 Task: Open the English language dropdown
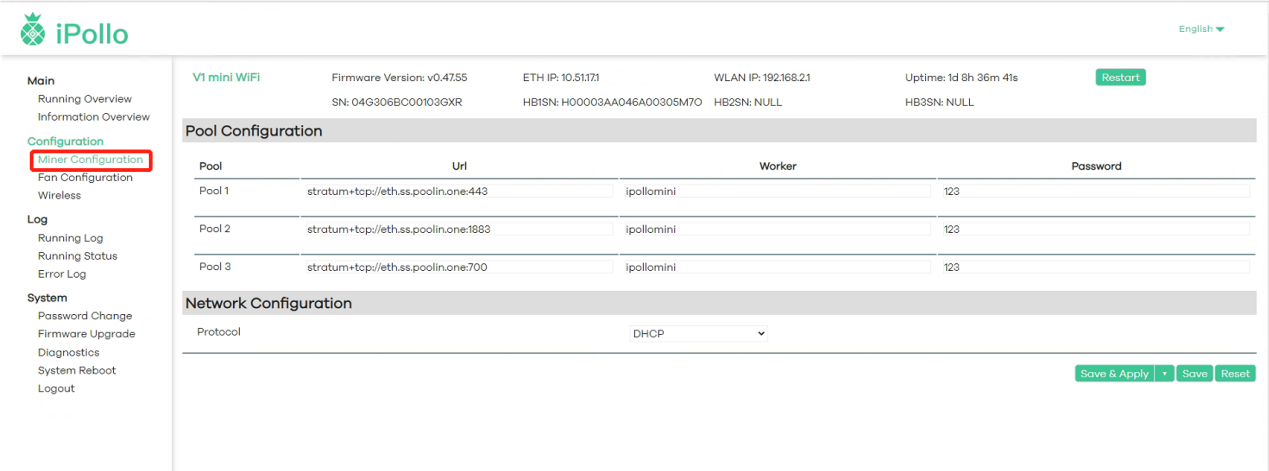[1201, 29]
